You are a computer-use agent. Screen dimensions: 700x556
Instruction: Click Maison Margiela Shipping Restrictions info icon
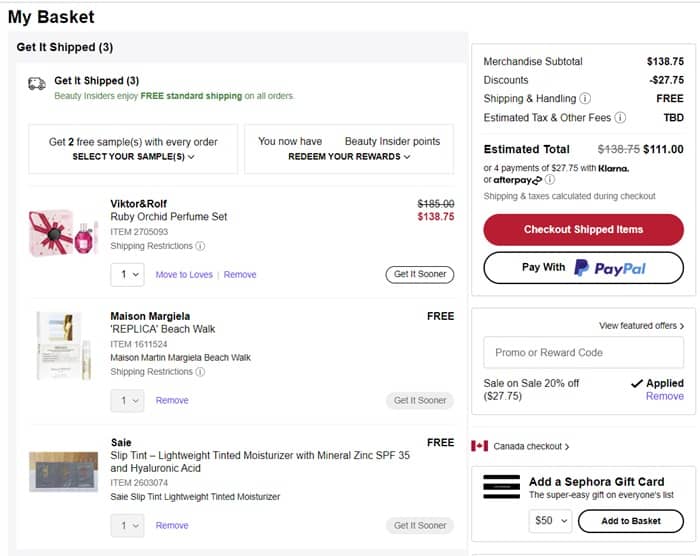coord(200,372)
